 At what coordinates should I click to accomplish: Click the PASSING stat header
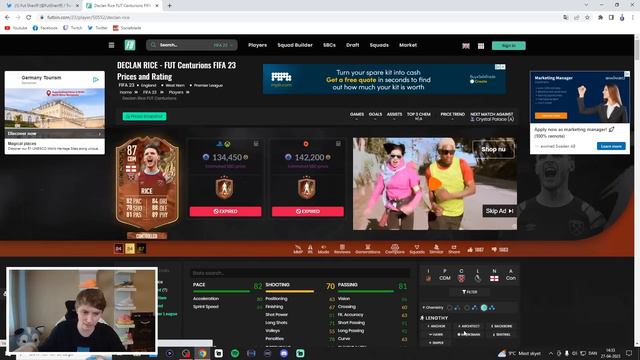coord(348,284)
